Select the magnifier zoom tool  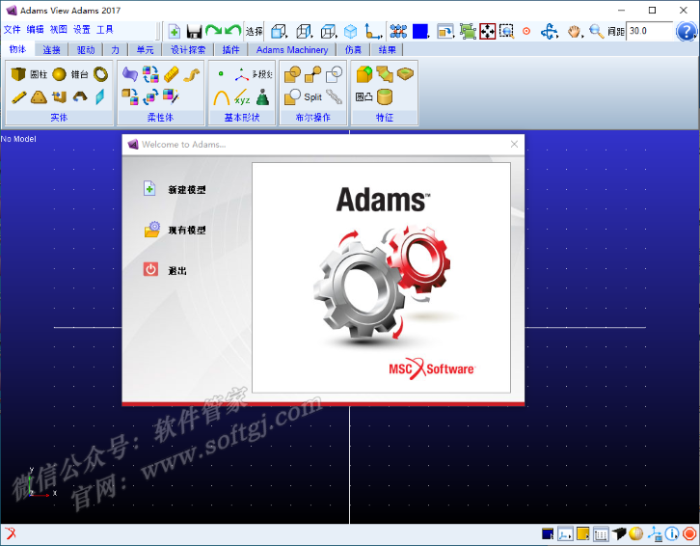(x=596, y=31)
